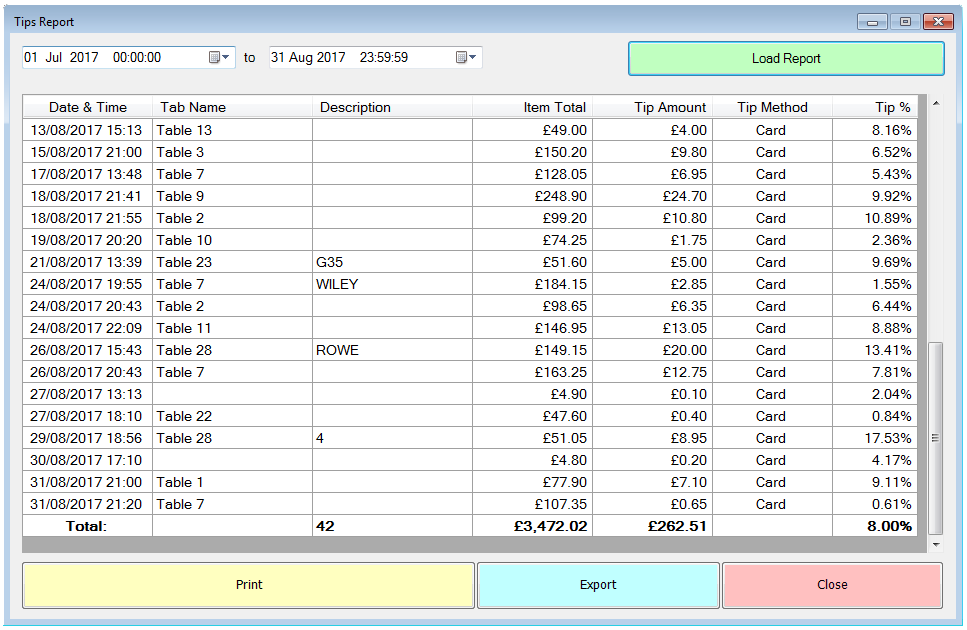Expand the end date dropdown arrow
This screenshot has height=630, width=967.
[x=473, y=57]
